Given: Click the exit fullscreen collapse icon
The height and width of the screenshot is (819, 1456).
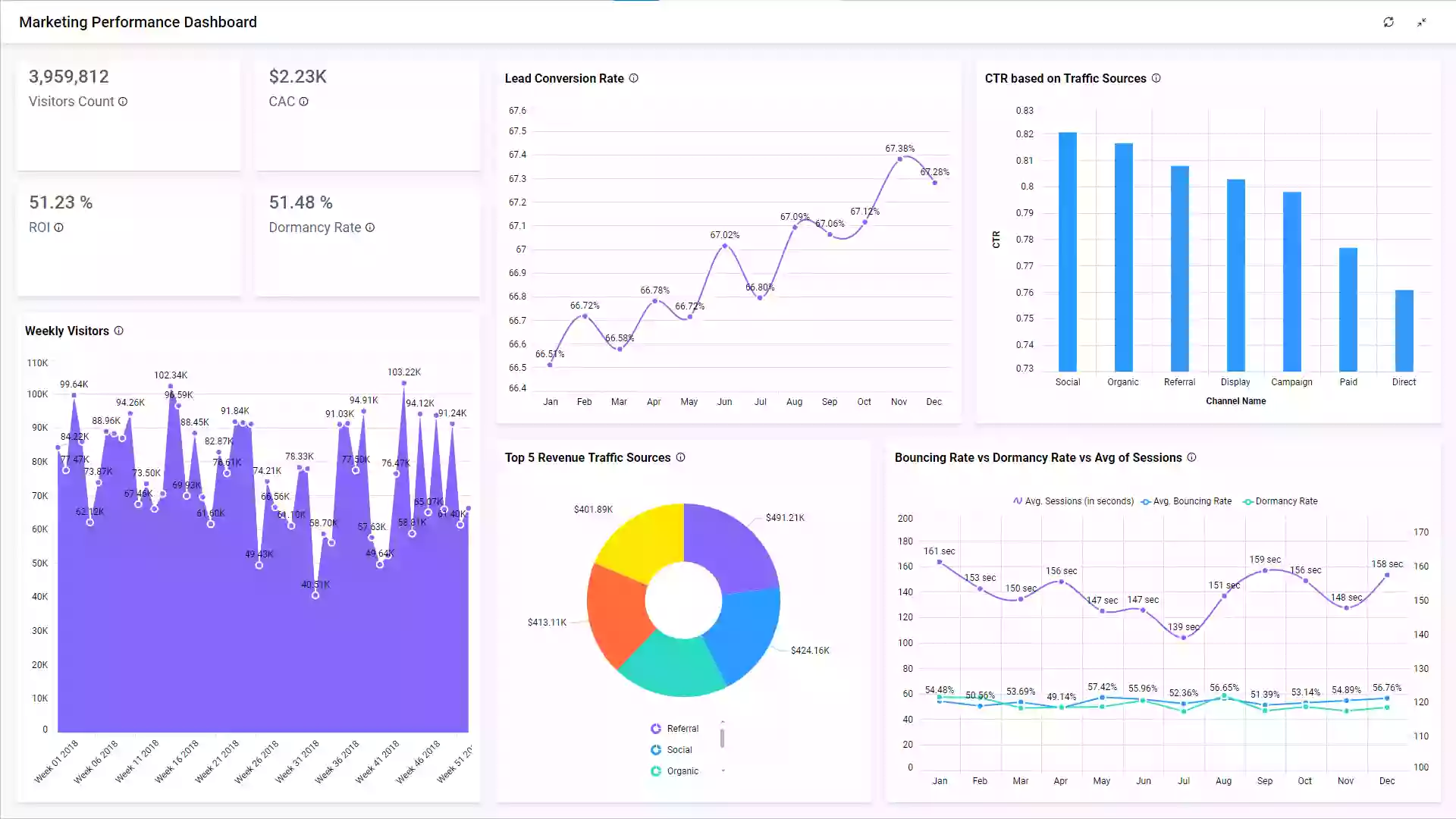Looking at the screenshot, I should [x=1422, y=22].
